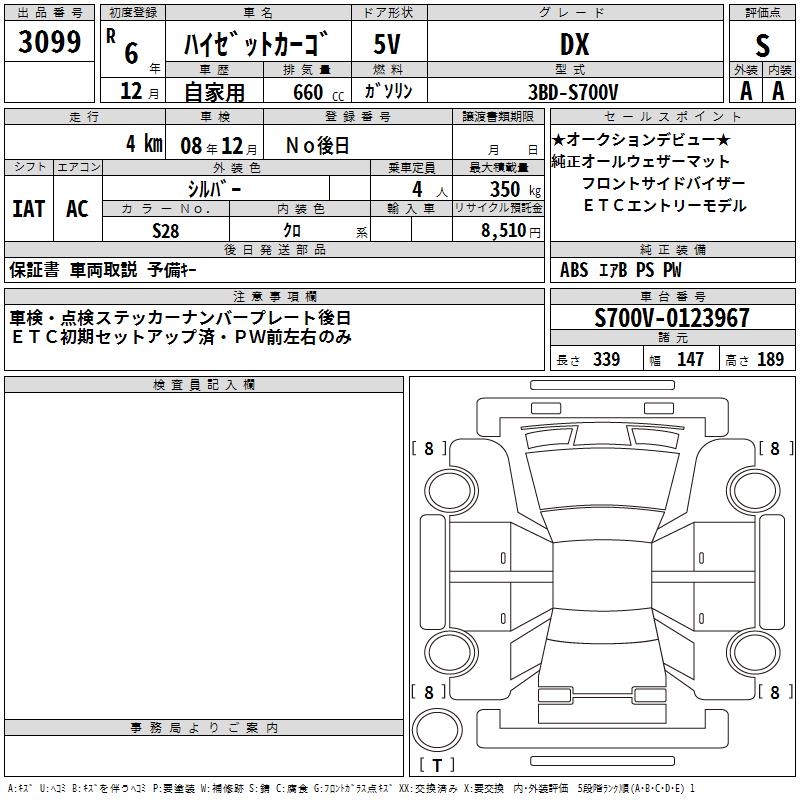The image size is (800, 800).
Task: Select the line "★オークションデビュー★"
Action: point(641,139)
